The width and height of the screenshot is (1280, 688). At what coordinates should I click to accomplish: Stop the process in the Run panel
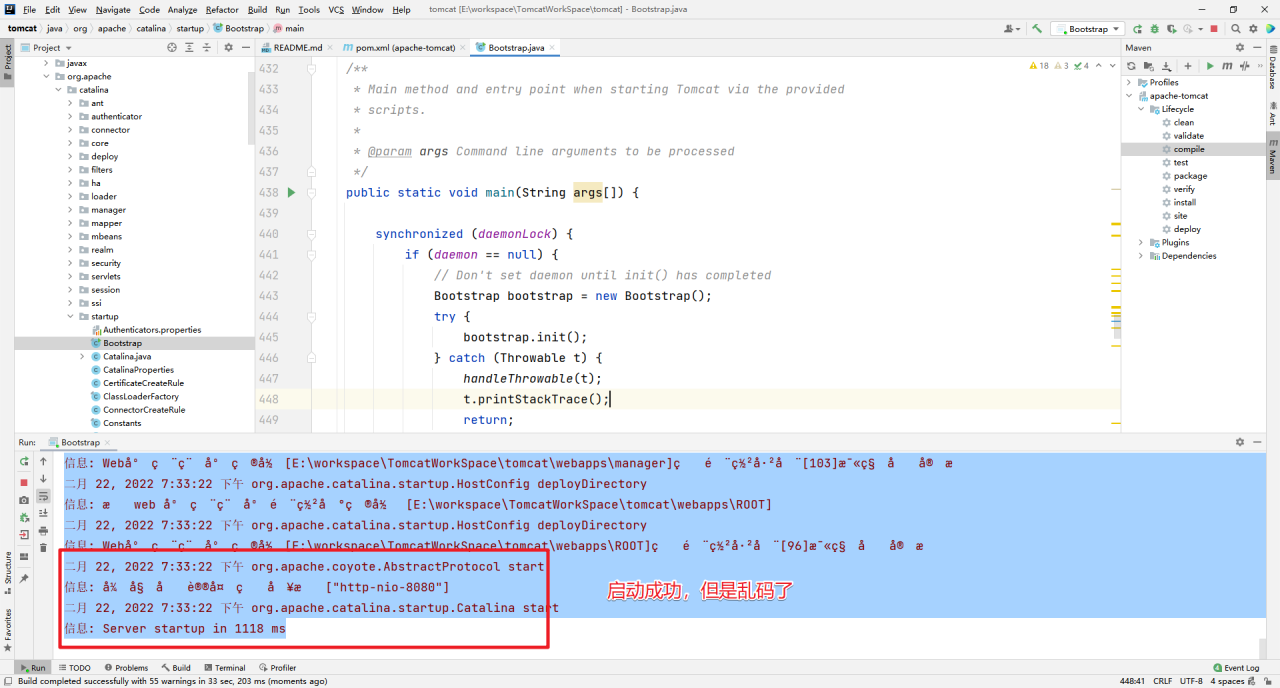pos(24,482)
